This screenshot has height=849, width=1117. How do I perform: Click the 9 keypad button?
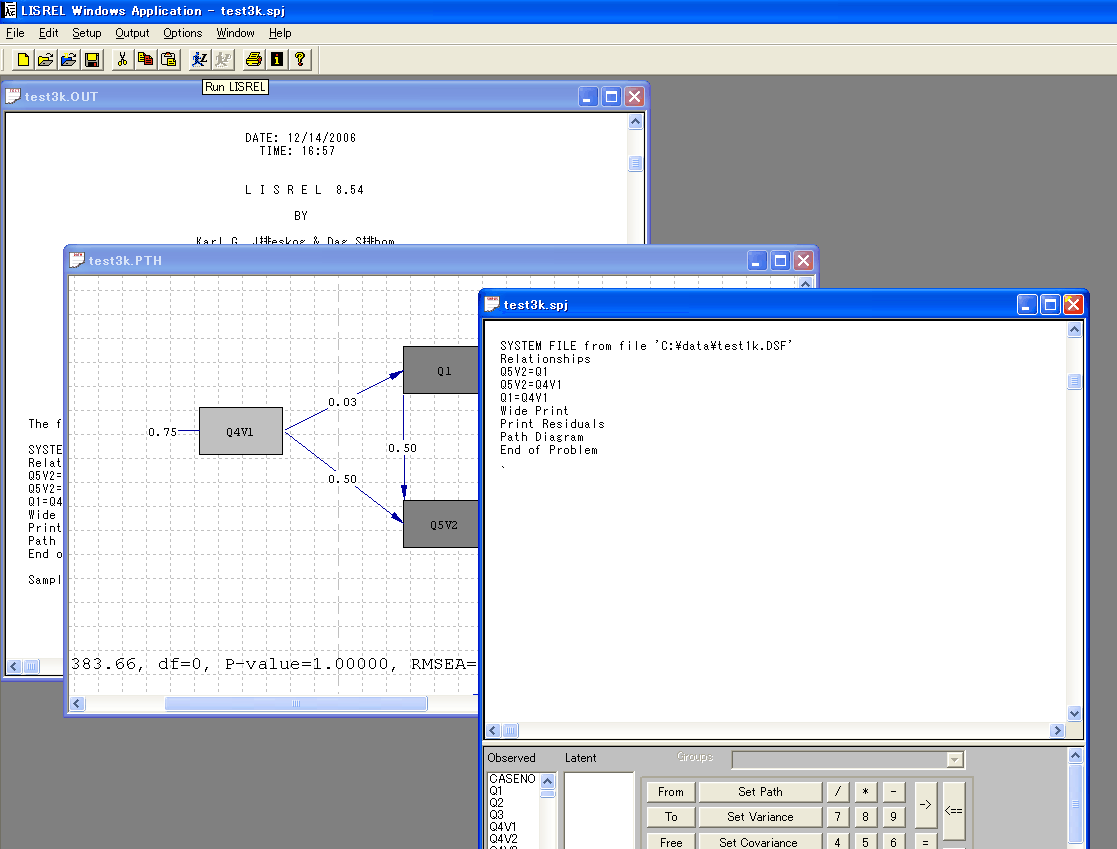pos(893,816)
